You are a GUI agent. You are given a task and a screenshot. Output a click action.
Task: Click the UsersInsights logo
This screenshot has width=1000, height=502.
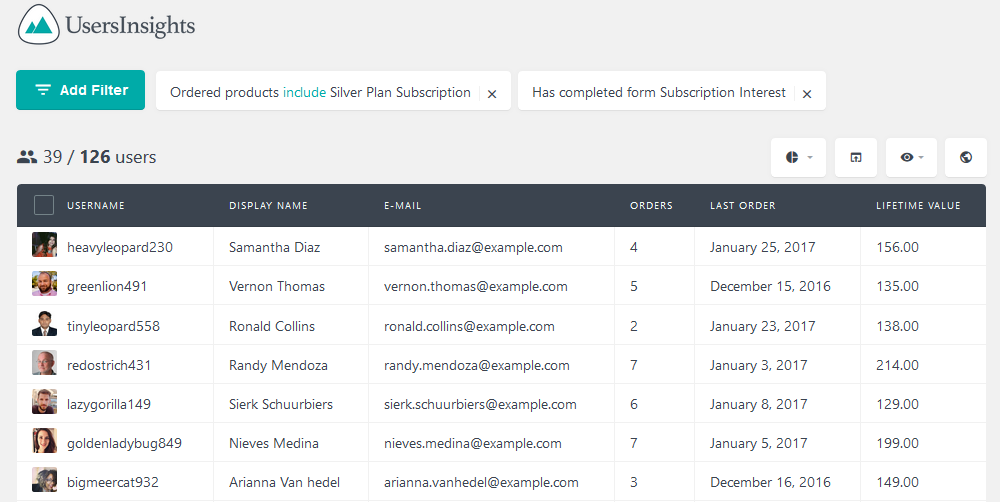(x=106, y=25)
